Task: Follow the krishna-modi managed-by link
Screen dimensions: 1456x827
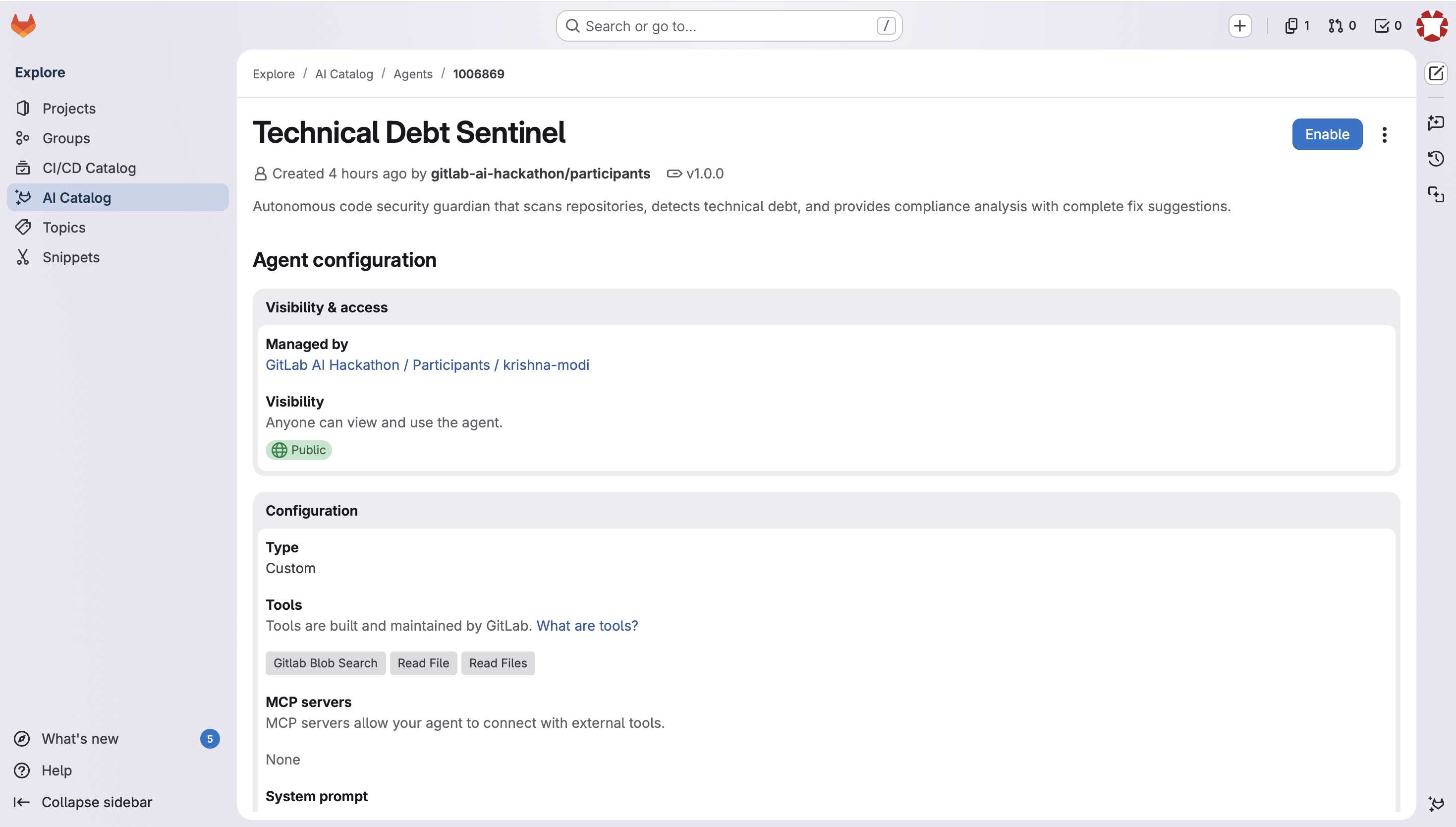Action: tap(546, 364)
